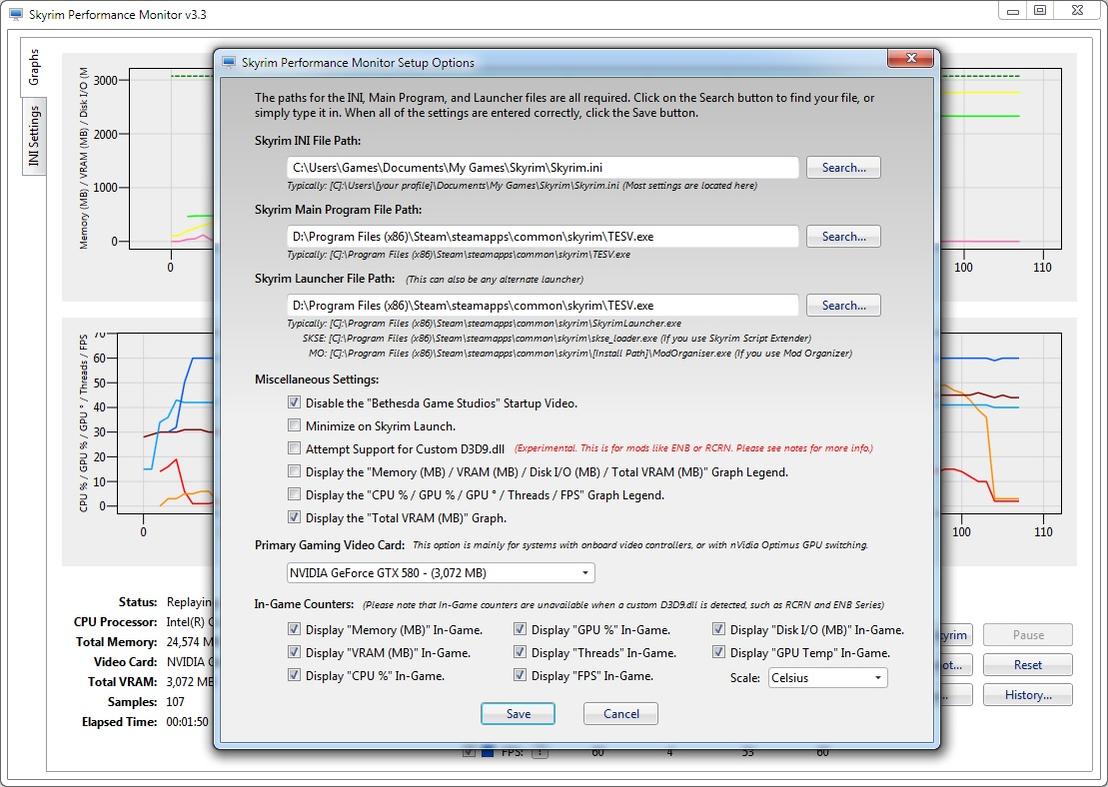Screen dimensions: 1108x787
Task: Toggle Display GPU % In-Game
Action: tap(519, 629)
